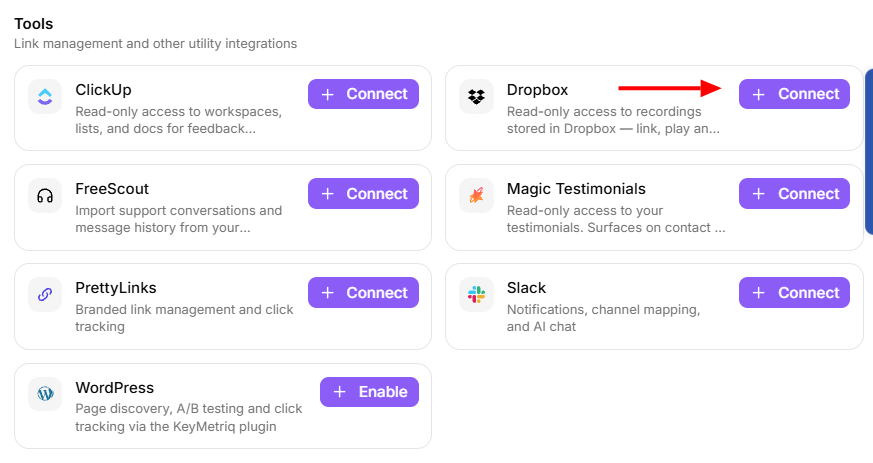Viewport: 873px width, 463px height.
Task: Click the 'Notifications, channel mapping' description
Action: [604, 318]
